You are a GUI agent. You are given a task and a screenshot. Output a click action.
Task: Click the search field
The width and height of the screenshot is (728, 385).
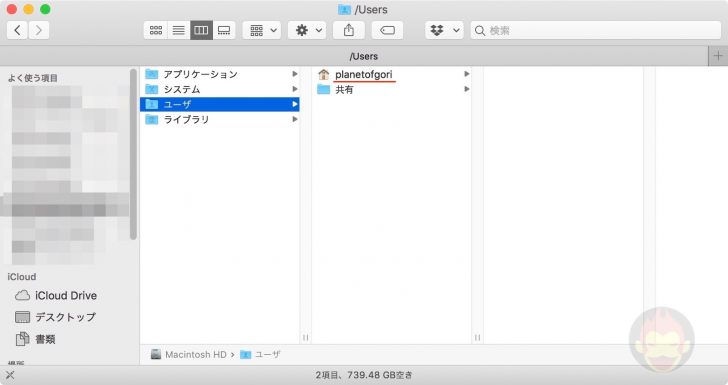pos(596,30)
